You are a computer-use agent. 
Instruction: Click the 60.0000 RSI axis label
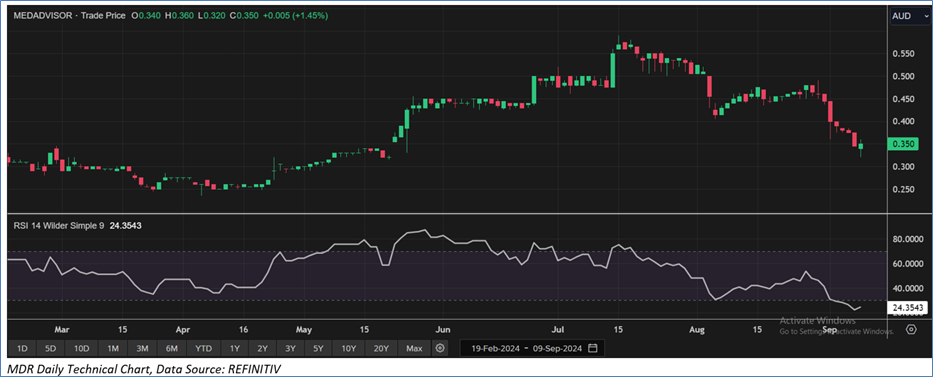[907, 264]
